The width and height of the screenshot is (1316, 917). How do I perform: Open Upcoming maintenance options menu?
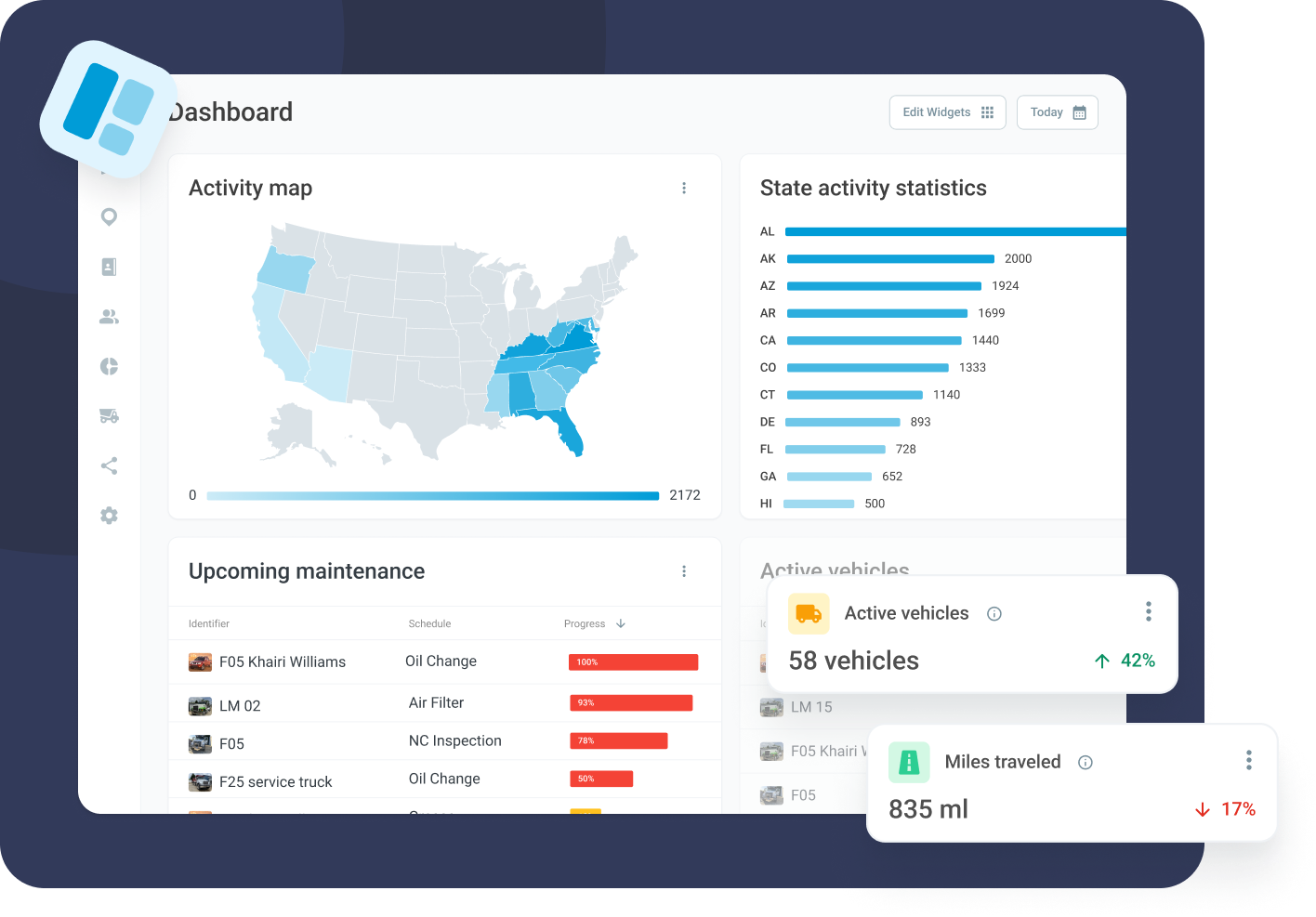684,571
